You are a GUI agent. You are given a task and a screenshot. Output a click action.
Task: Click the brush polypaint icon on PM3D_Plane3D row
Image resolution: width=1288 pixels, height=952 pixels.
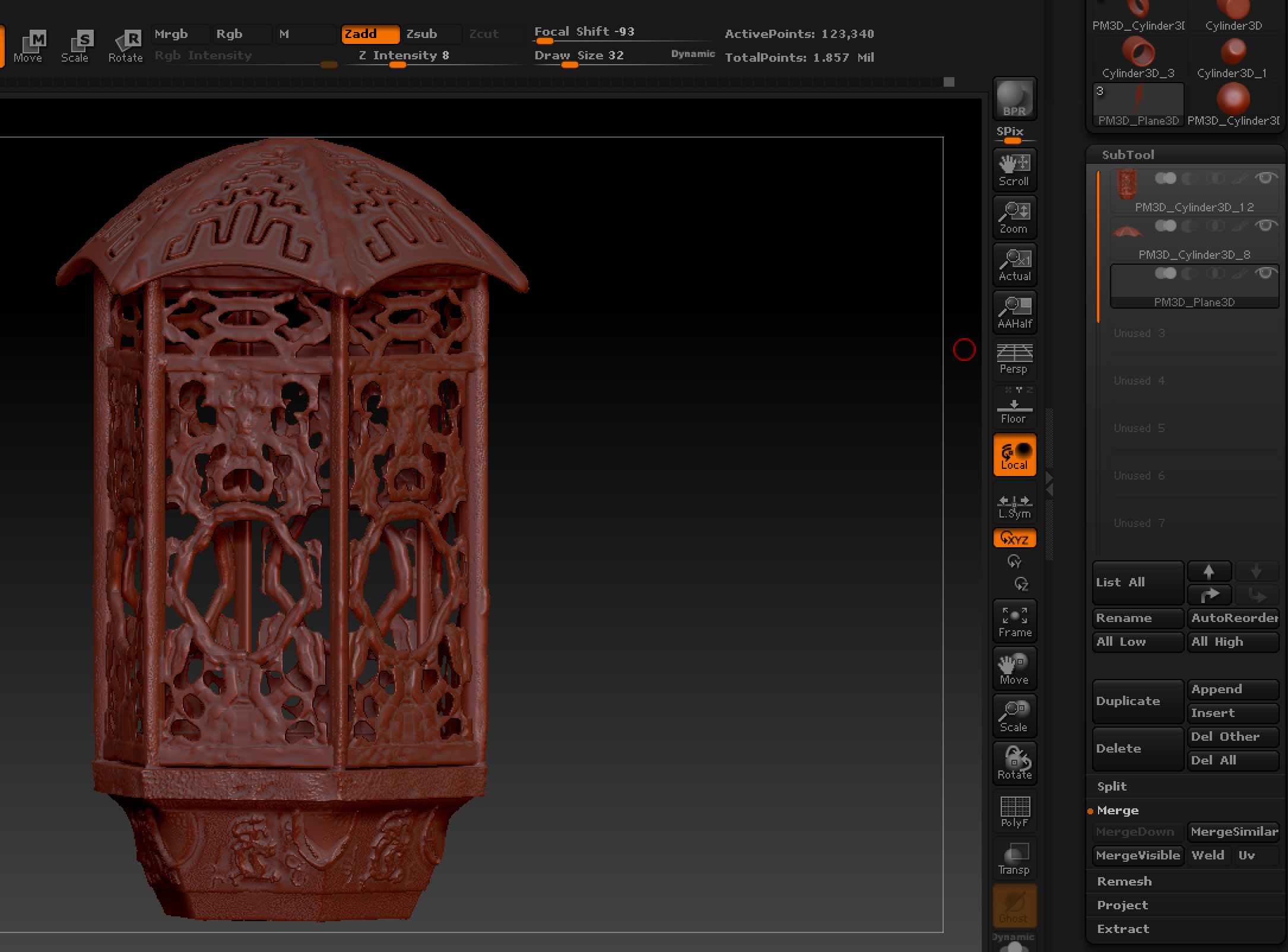1240,273
